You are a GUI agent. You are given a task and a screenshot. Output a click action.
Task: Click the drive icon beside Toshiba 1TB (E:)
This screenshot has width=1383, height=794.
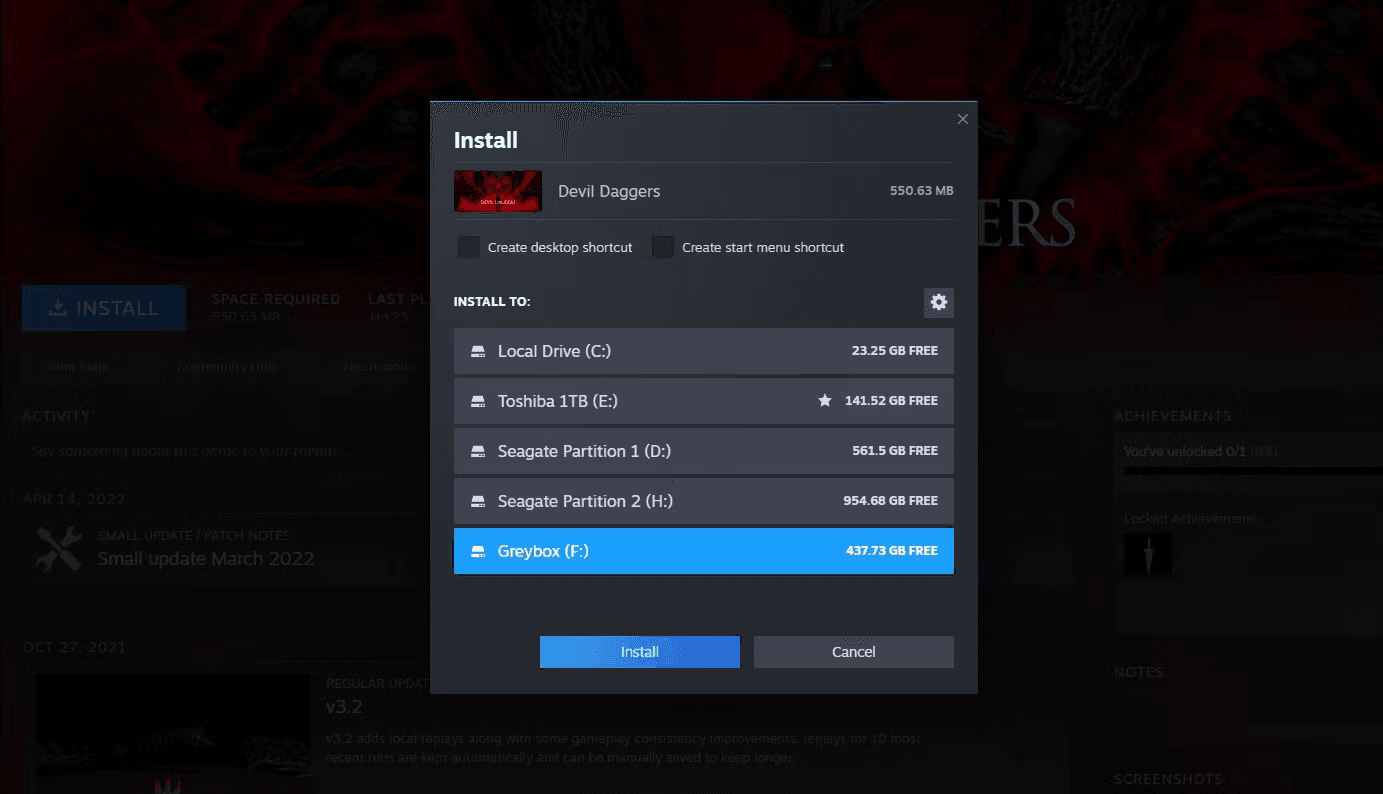478,401
